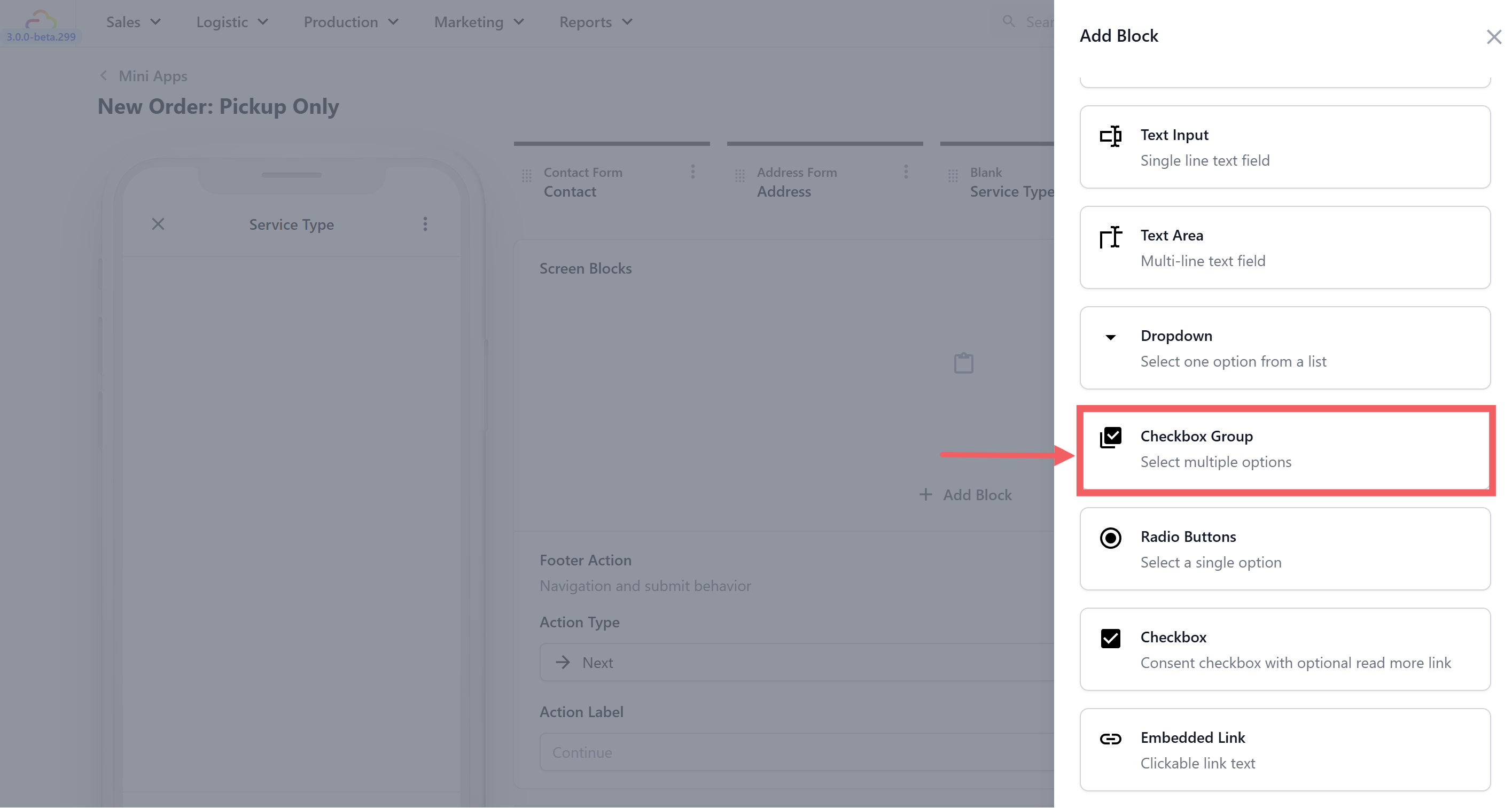The height and width of the screenshot is (808, 1512).
Task: Click the phone preview X icon
Action: pyautogui.click(x=158, y=224)
